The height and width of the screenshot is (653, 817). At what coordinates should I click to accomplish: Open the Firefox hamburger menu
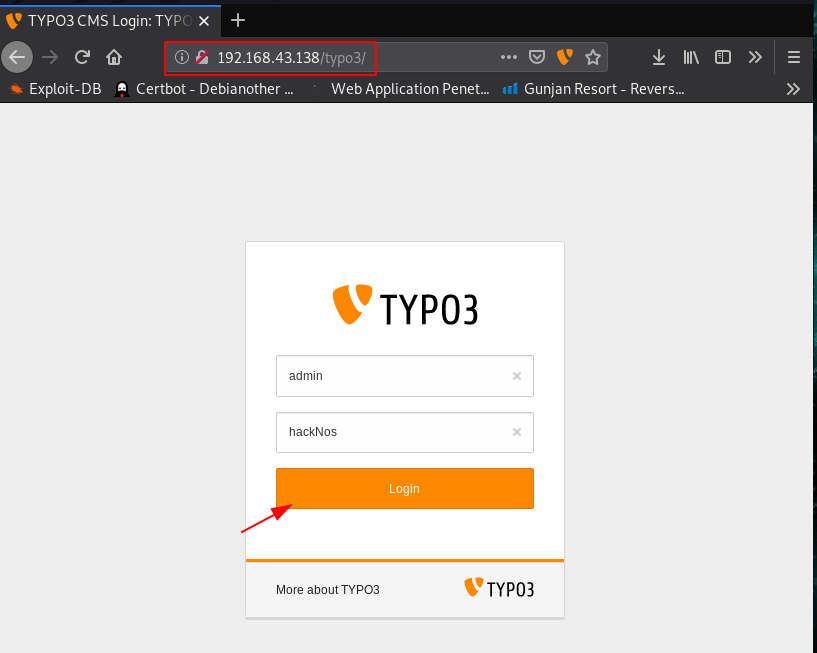pos(794,57)
